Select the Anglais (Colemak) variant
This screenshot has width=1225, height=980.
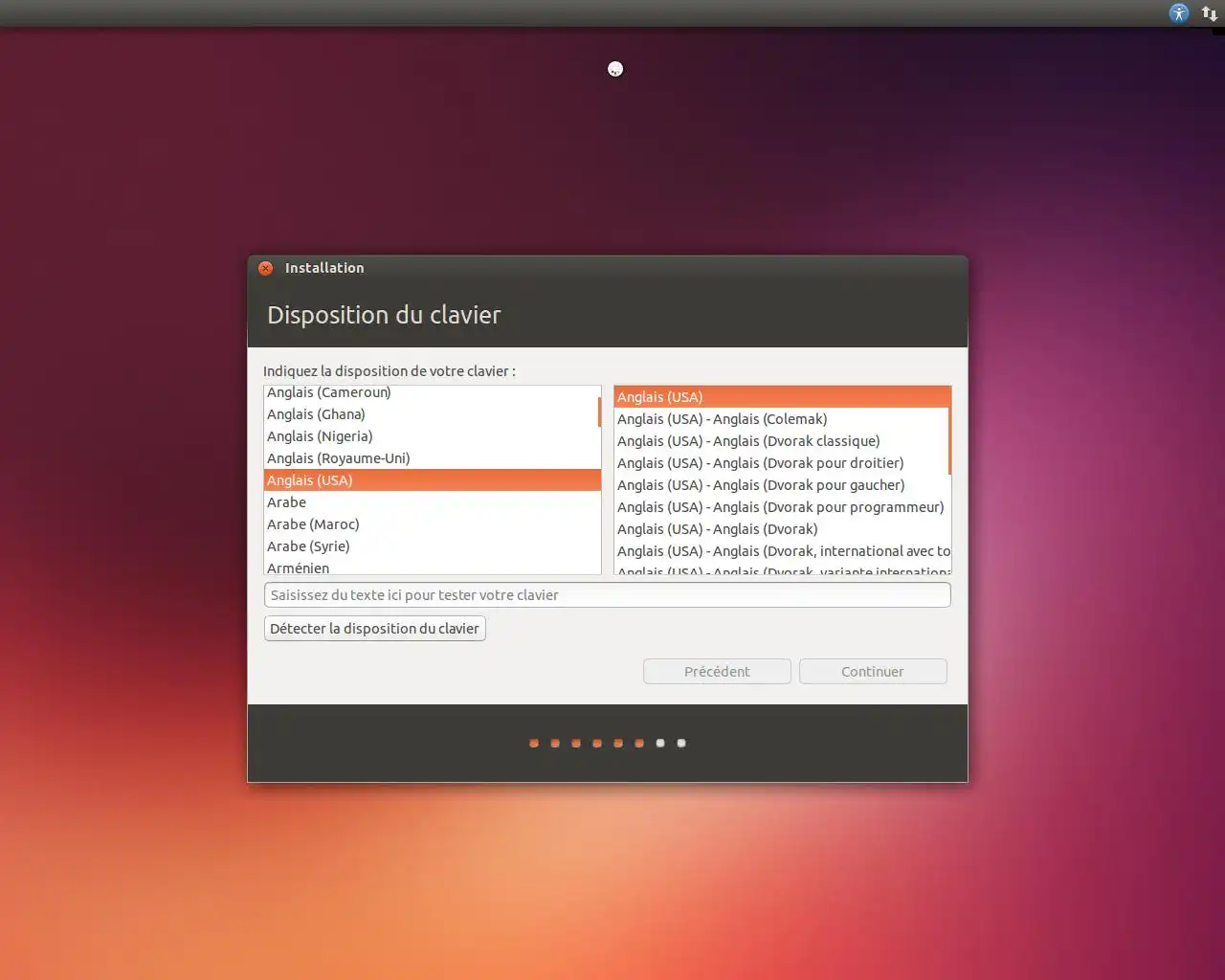coord(781,419)
